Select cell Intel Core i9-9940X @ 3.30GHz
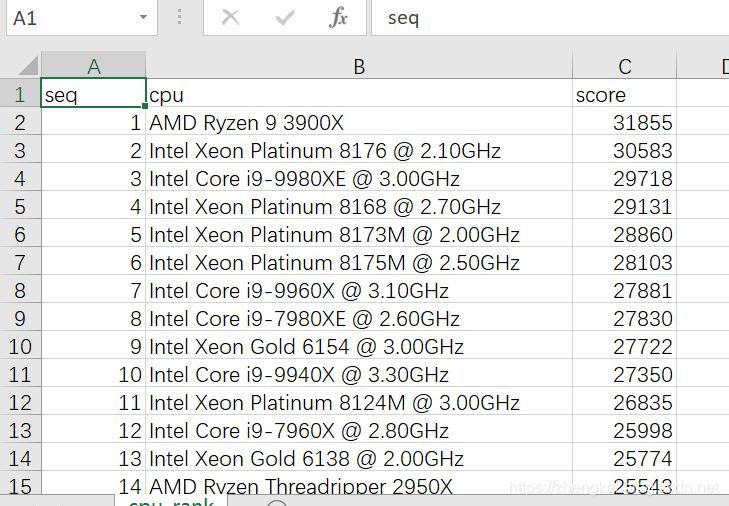This screenshot has height=506, width=729. [x=359, y=373]
